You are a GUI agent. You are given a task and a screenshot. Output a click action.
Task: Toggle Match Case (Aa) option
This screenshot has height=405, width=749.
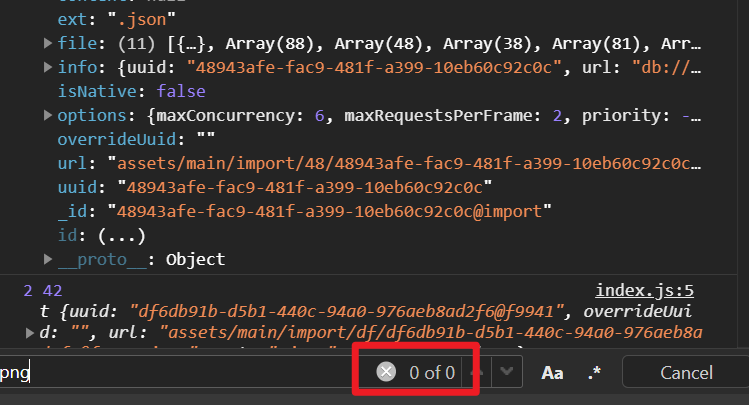click(x=552, y=373)
